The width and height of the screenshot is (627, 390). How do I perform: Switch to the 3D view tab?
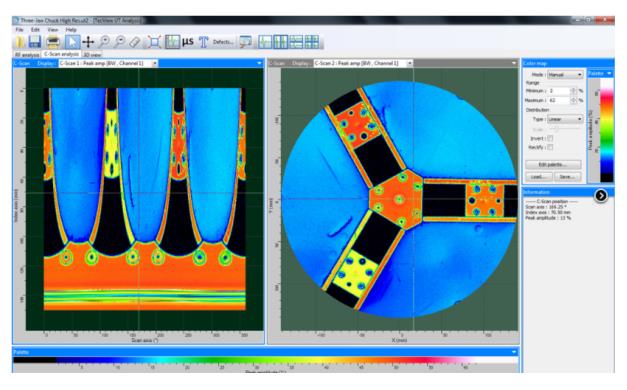coord(92,54)
